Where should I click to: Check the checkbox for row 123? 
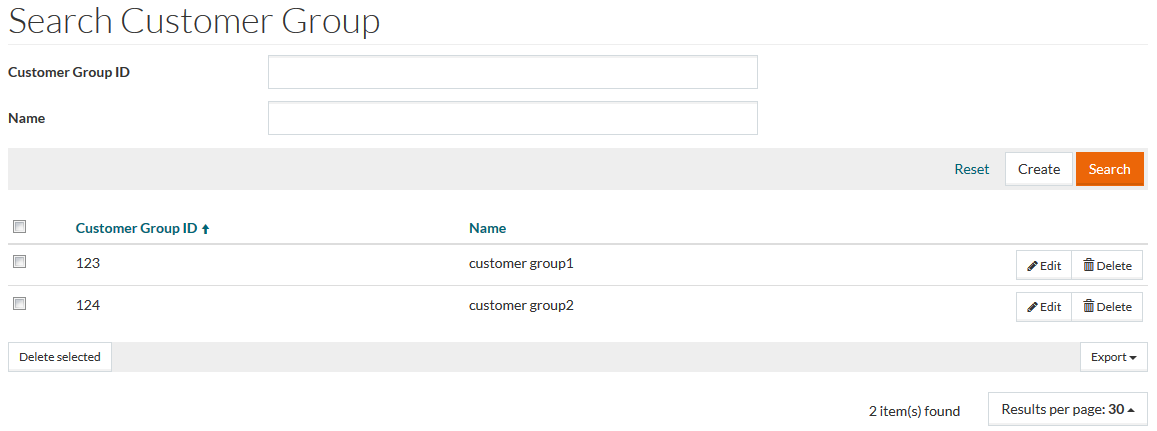point(19,262)
